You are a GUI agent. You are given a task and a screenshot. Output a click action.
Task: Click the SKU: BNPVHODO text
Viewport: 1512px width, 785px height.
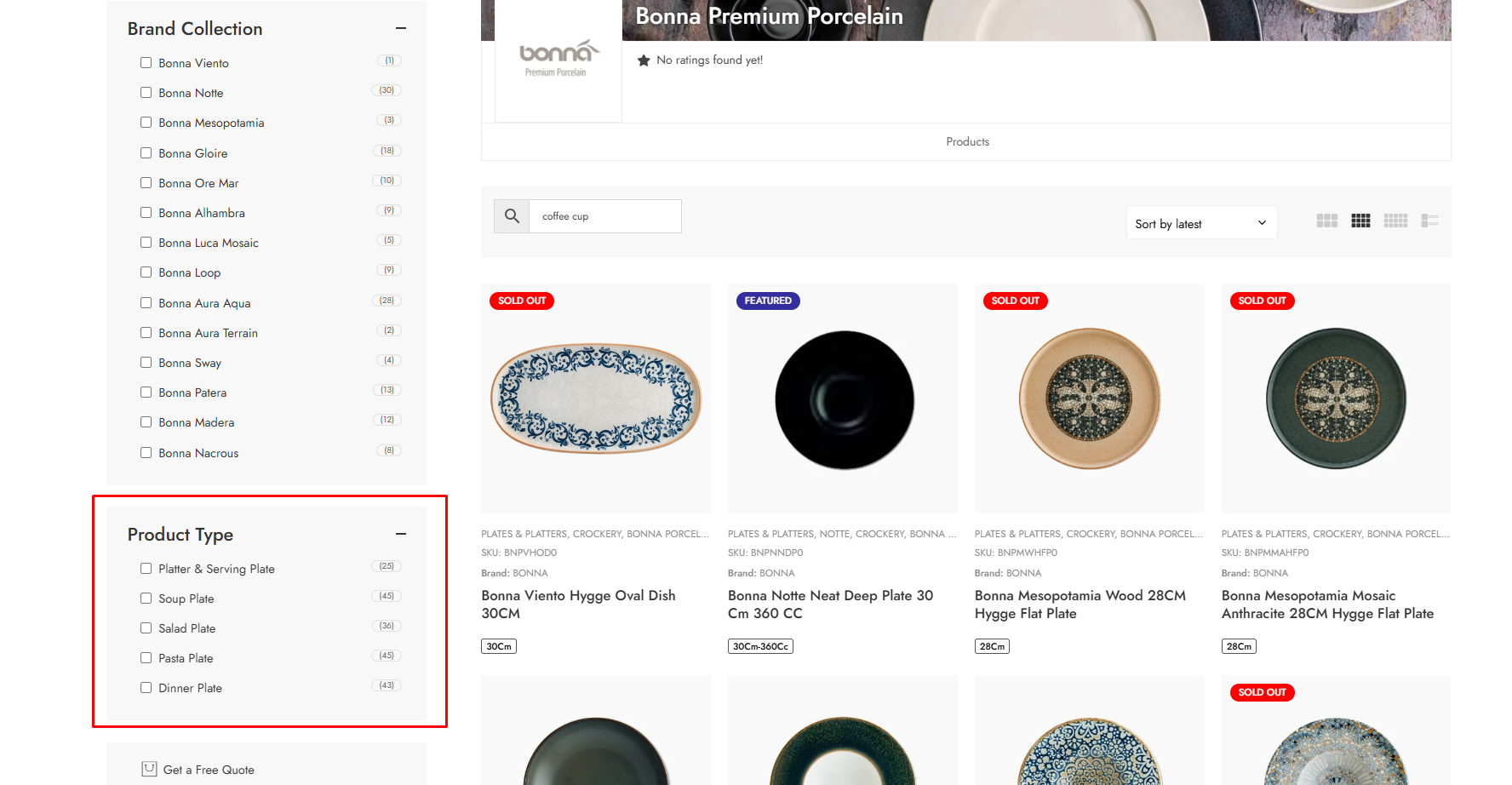[518, 553]
